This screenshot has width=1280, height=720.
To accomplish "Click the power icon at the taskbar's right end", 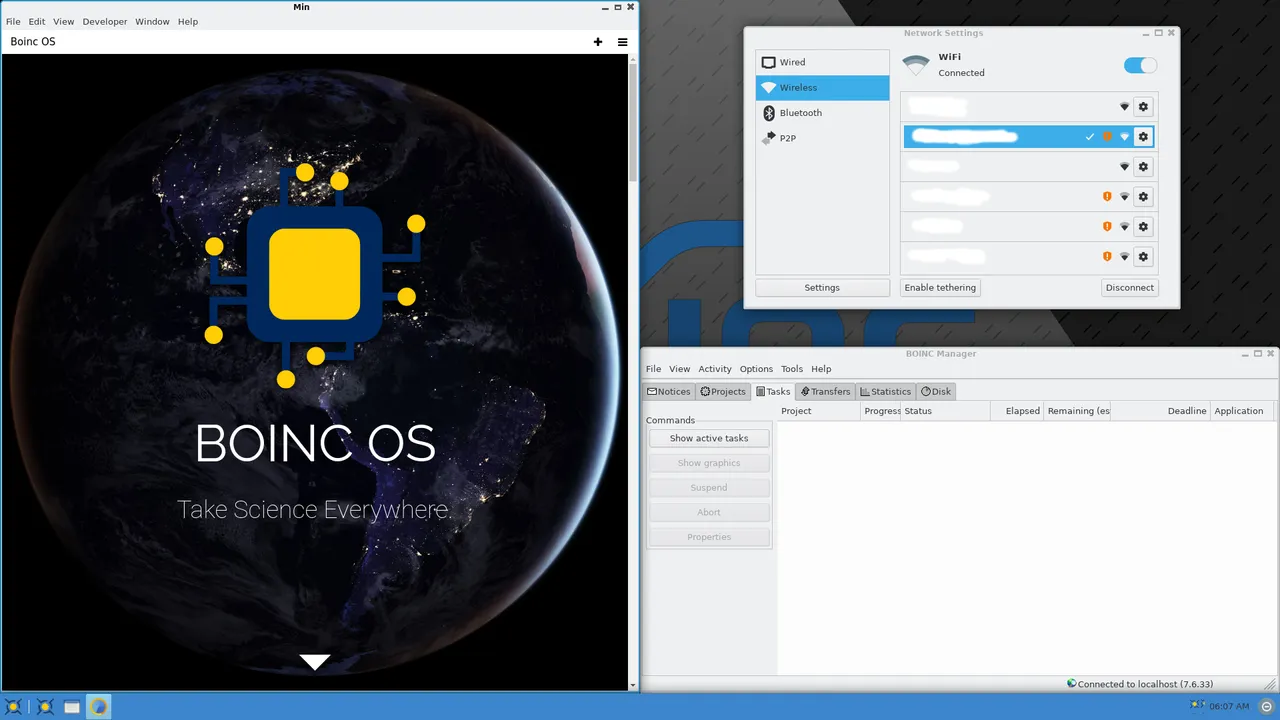I will [1266, 706].
